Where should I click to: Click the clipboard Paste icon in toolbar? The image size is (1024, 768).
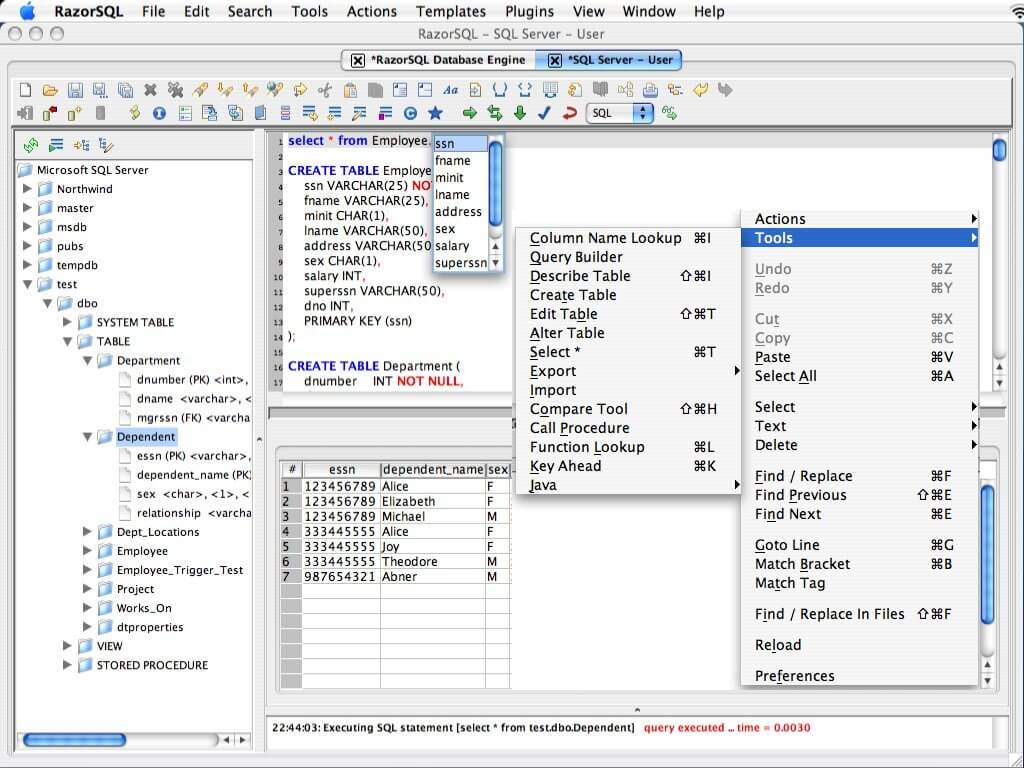350,89
